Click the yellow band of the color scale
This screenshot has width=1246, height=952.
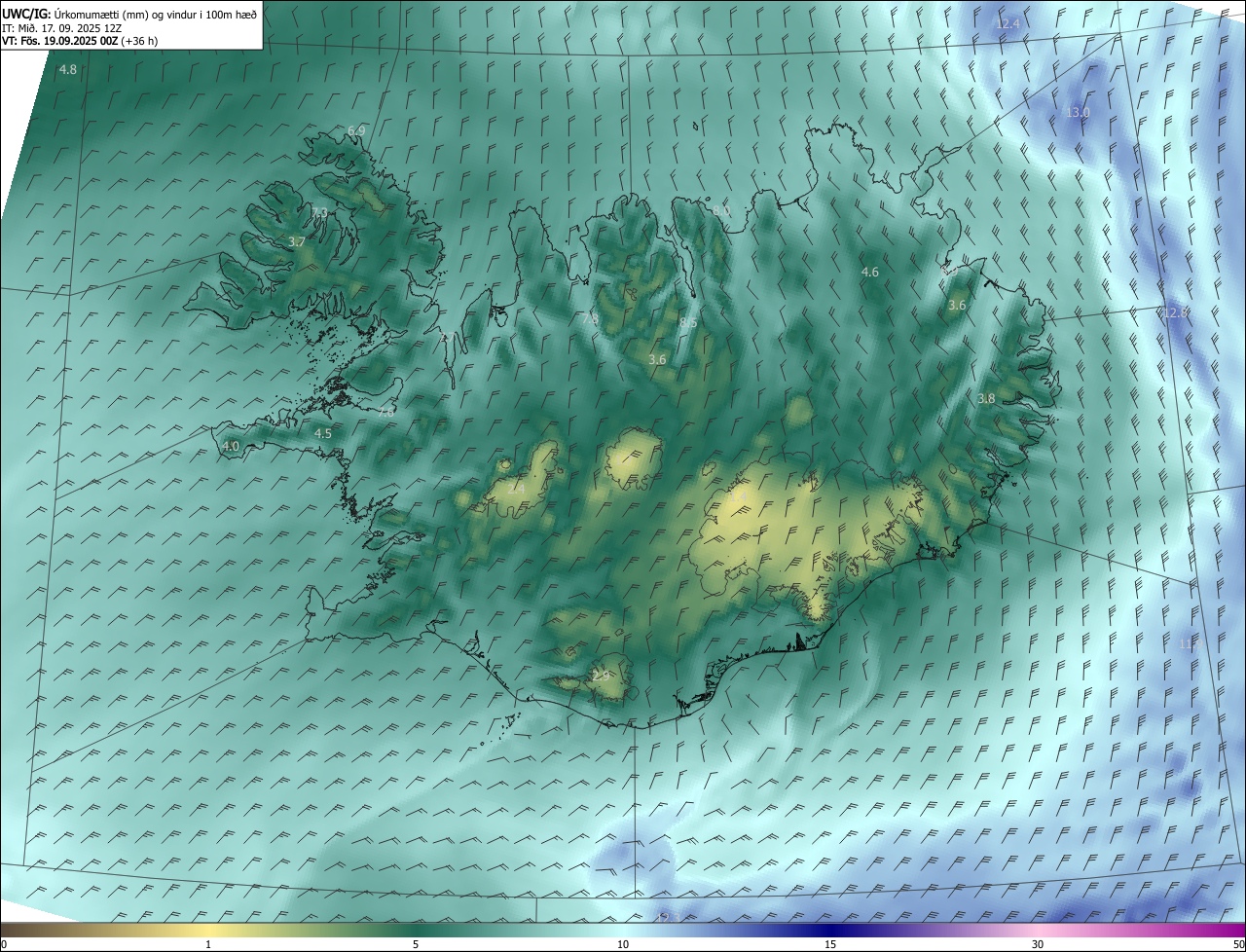(208, 931)
